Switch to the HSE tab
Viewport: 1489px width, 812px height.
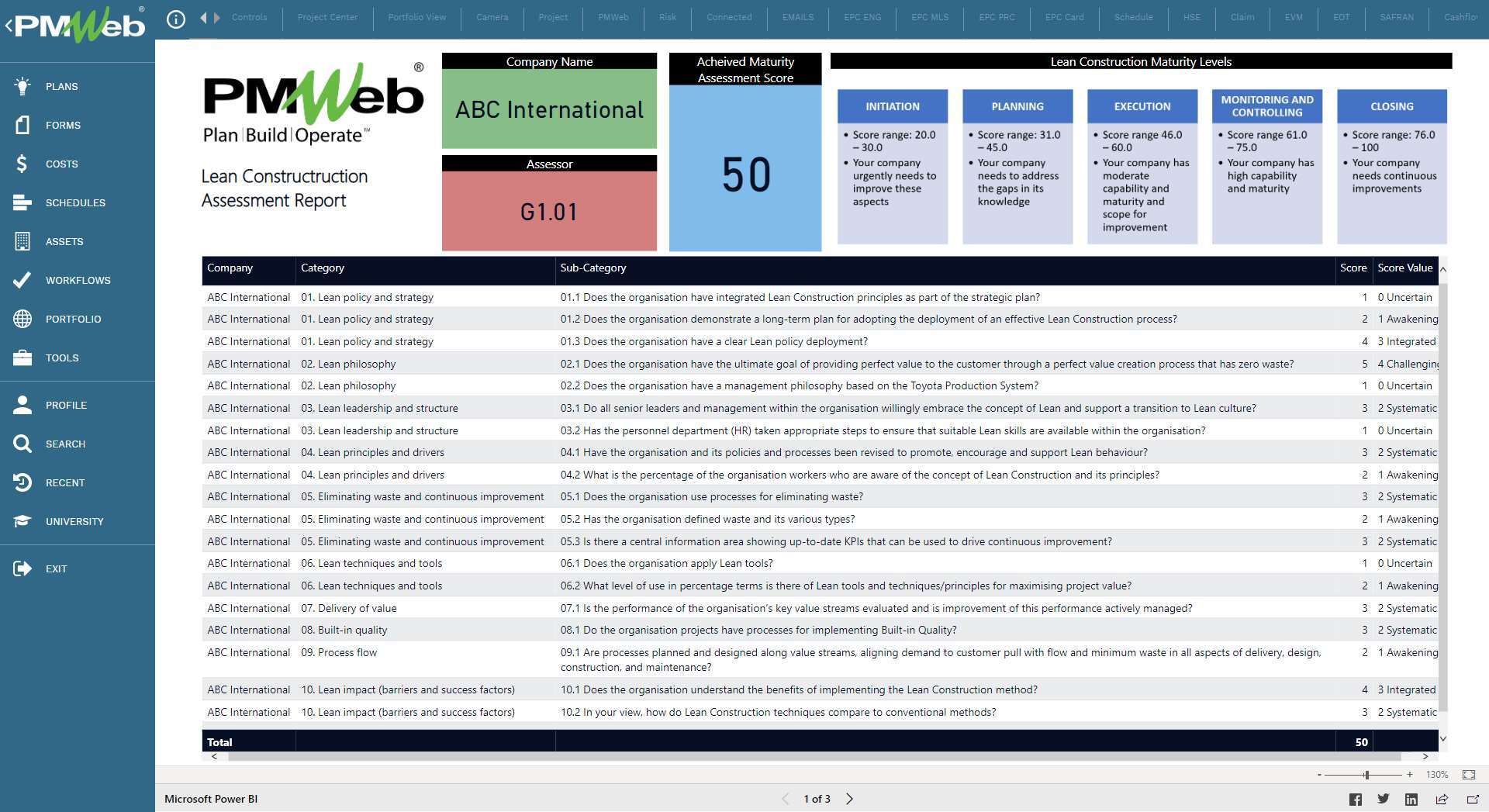point(1192,17)
